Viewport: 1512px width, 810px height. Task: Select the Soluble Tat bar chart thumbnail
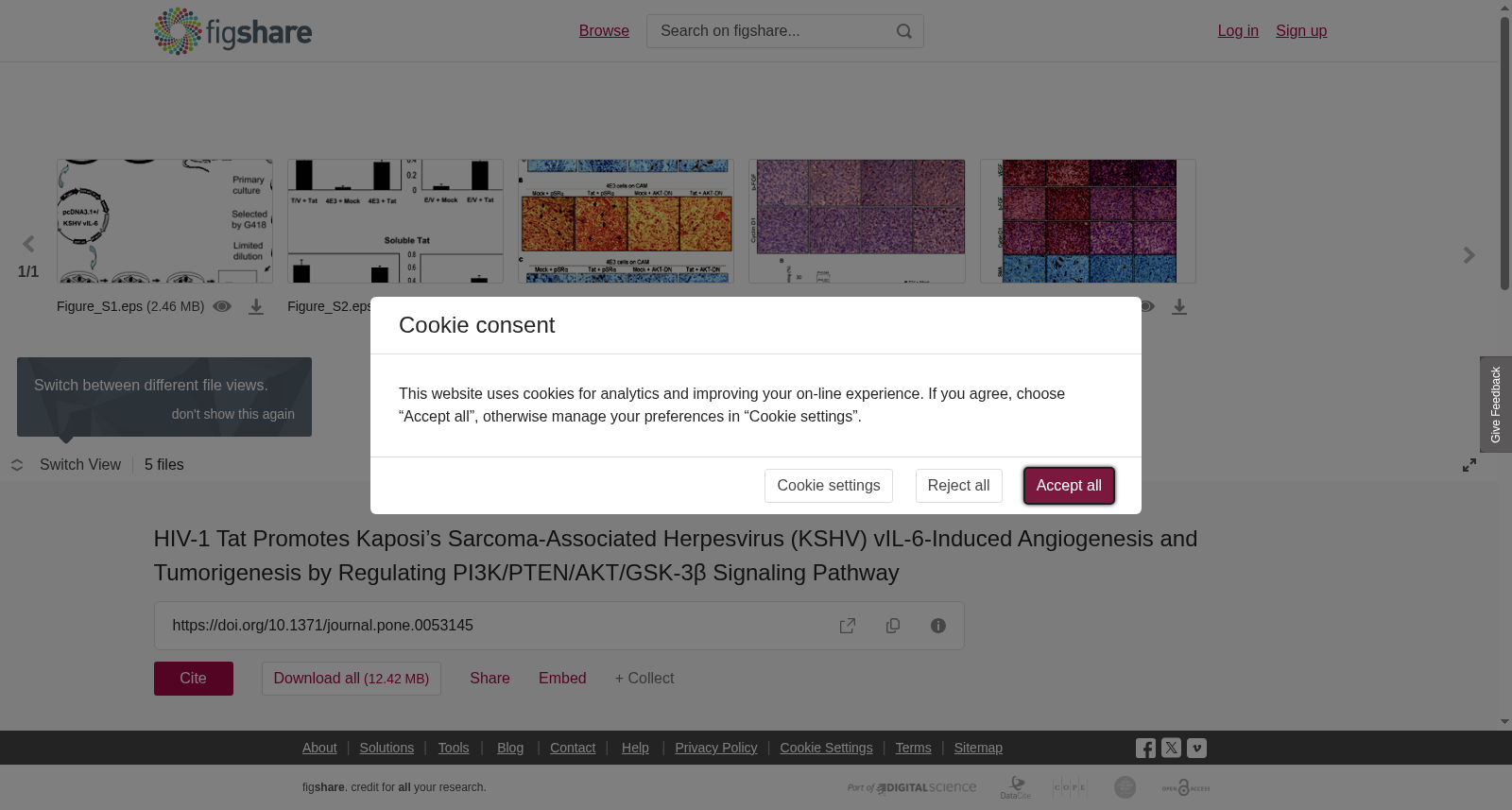(x=395, y=221)
